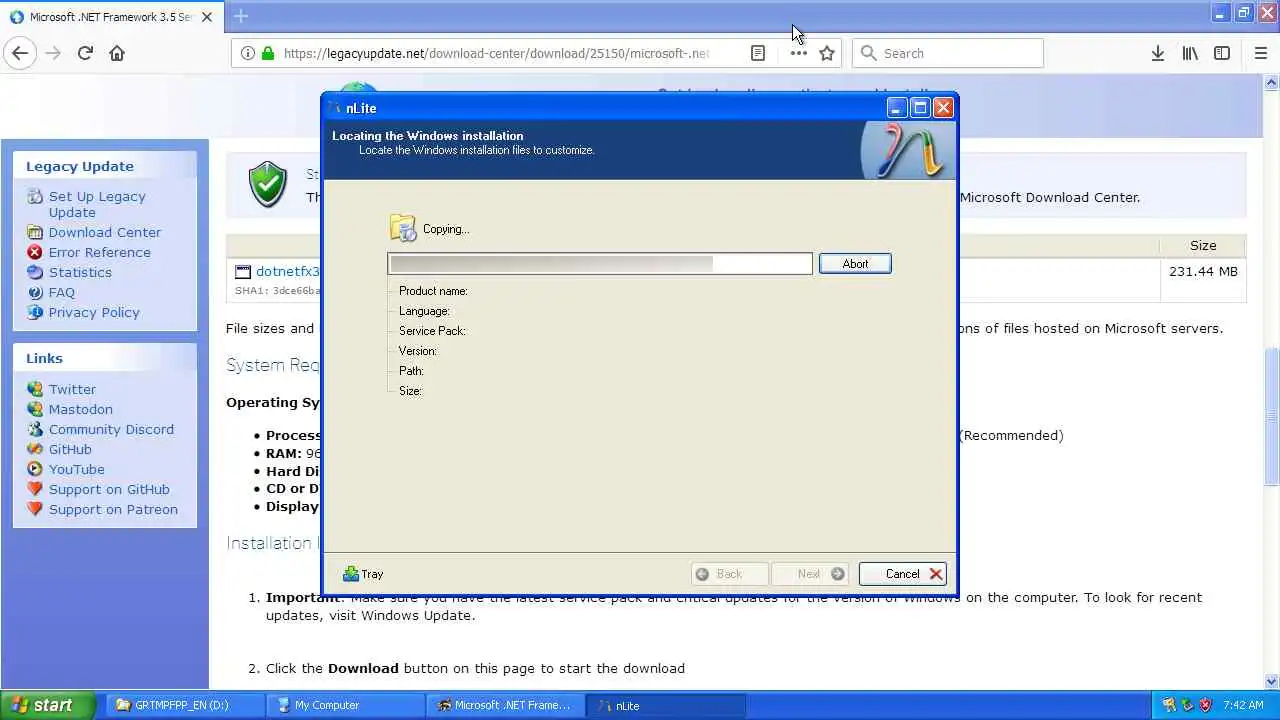Bookmark this page with star icon
Viewport: 1280px width, 720px height.
827,53
